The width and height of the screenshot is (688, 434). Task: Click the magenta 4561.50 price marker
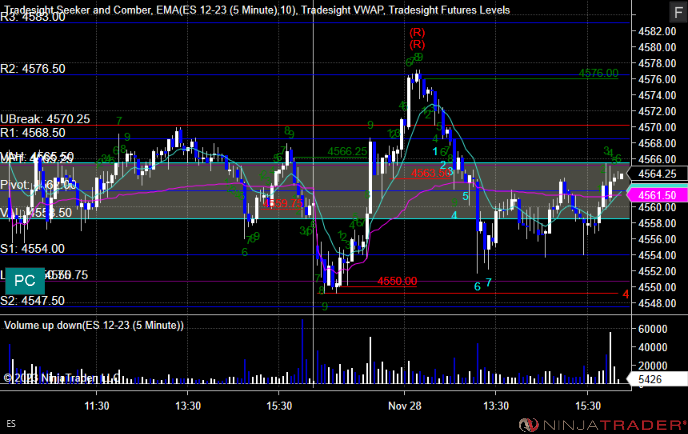tap(657, 195)
